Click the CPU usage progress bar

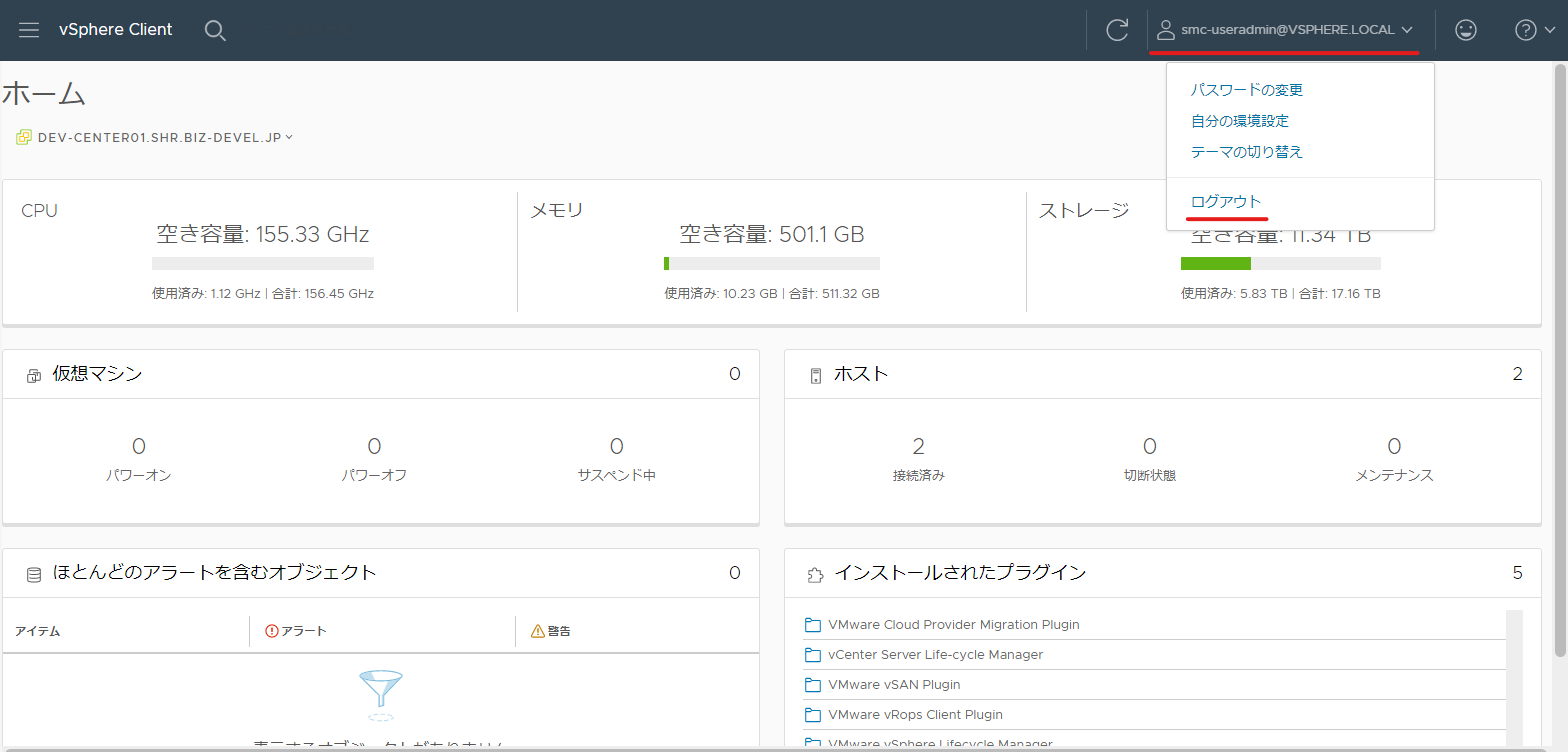263,263
